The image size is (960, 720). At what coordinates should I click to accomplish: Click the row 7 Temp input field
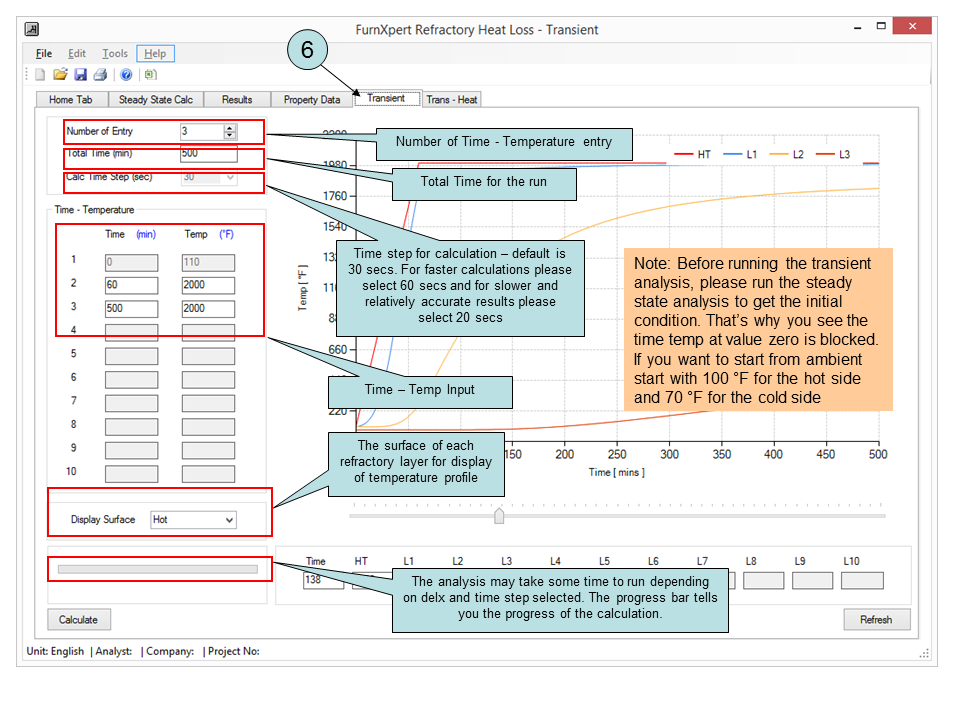pyautogui.click(x=208, y=403)
